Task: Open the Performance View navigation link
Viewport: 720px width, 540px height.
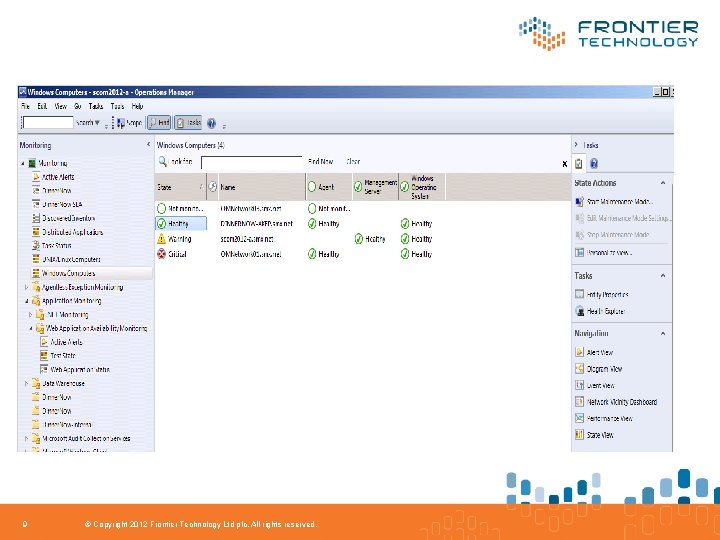Action: (x=604, y=418)
